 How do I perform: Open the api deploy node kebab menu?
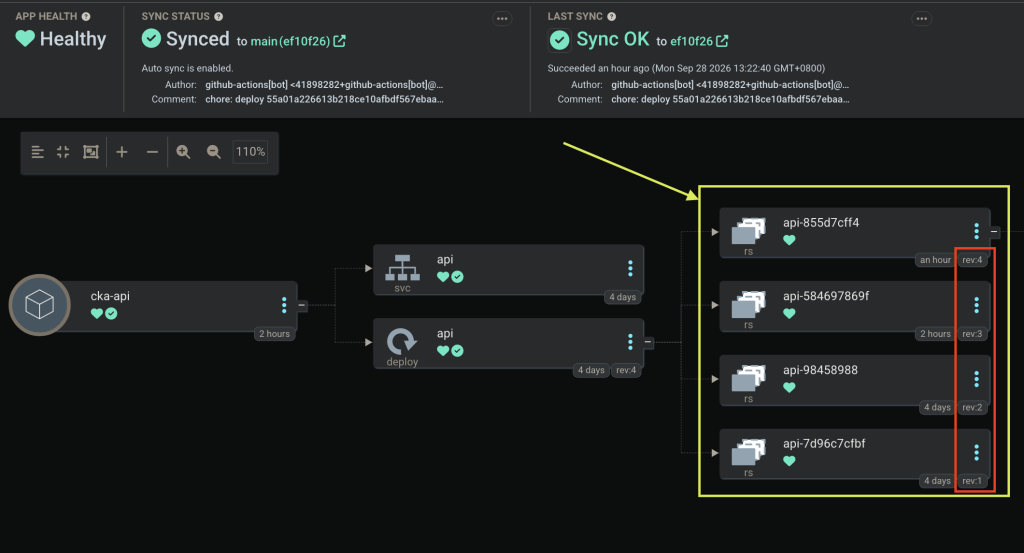630,341
